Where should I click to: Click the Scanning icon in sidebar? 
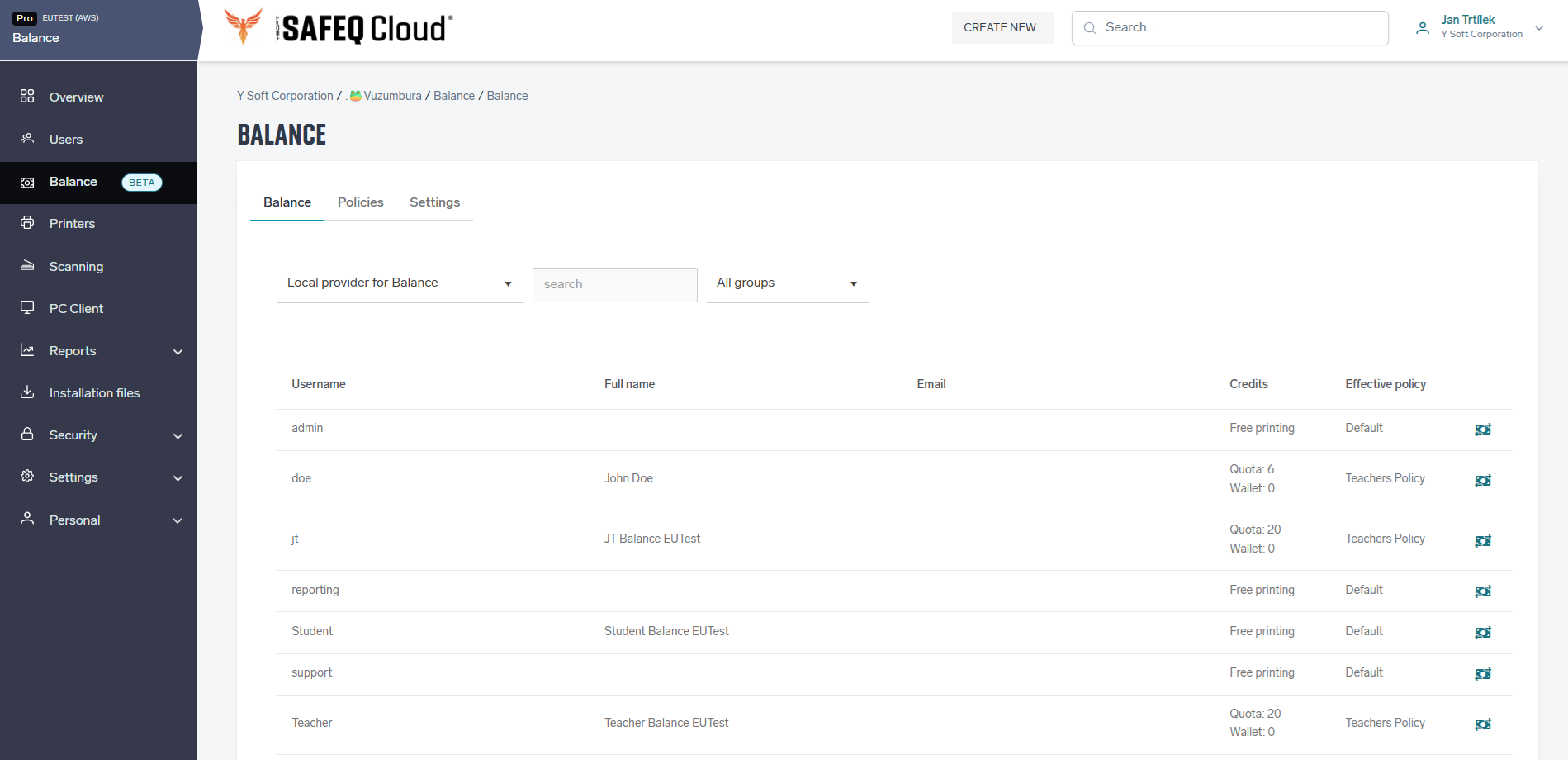click(x=27, y=265)
